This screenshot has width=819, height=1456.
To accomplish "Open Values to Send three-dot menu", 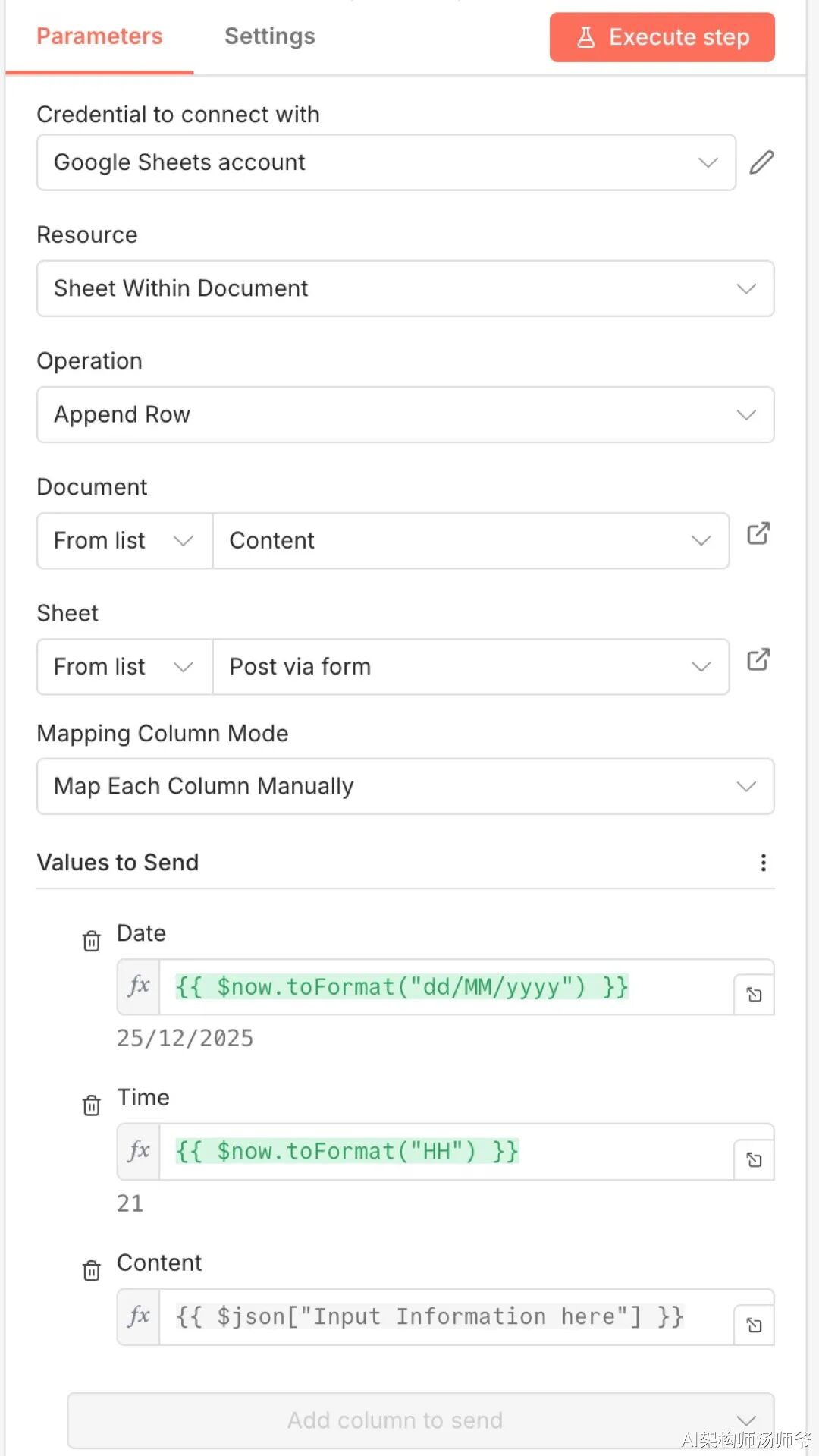I will coord(763,863).
